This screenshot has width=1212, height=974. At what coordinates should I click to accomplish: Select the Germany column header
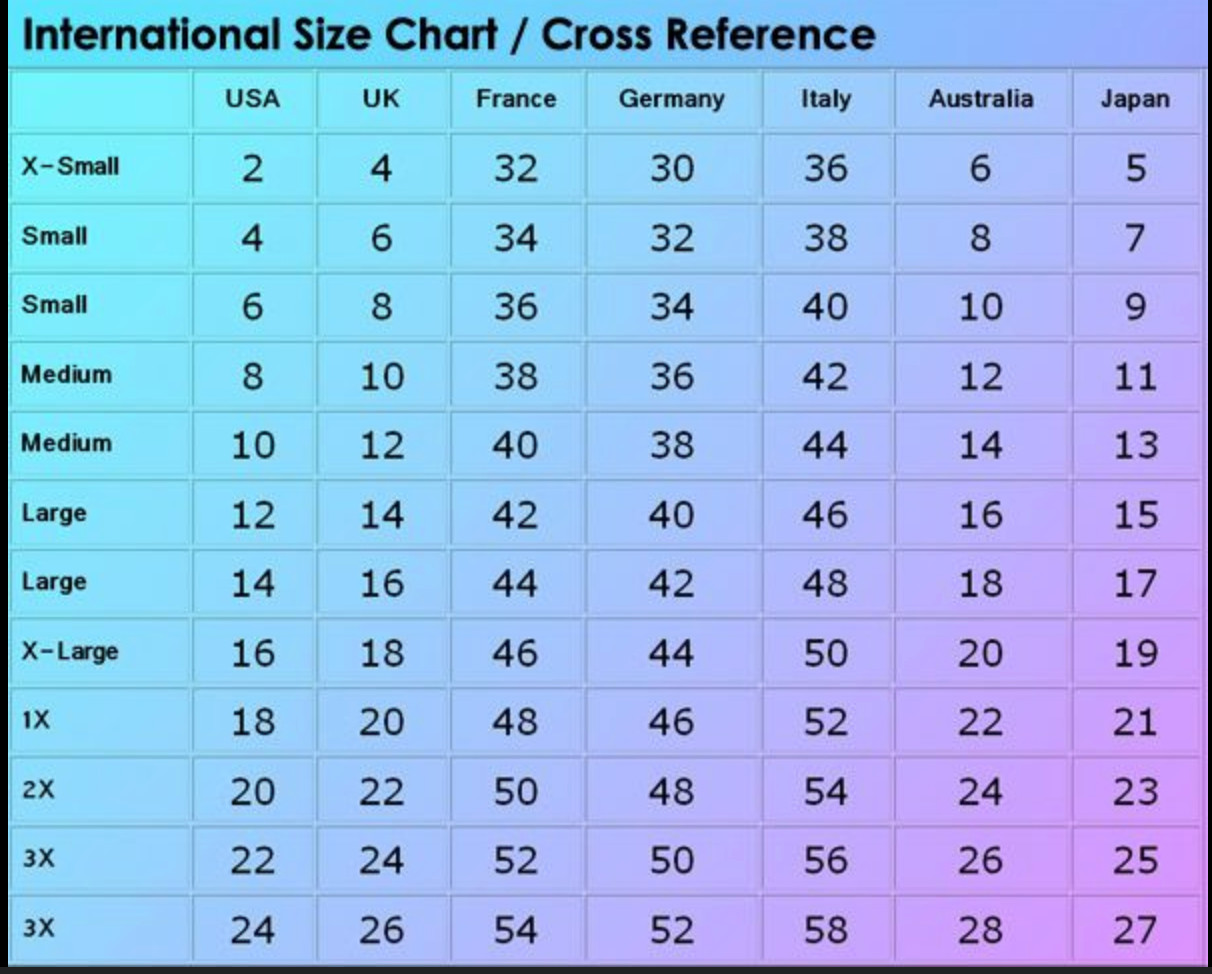click(x=671, y=99)
